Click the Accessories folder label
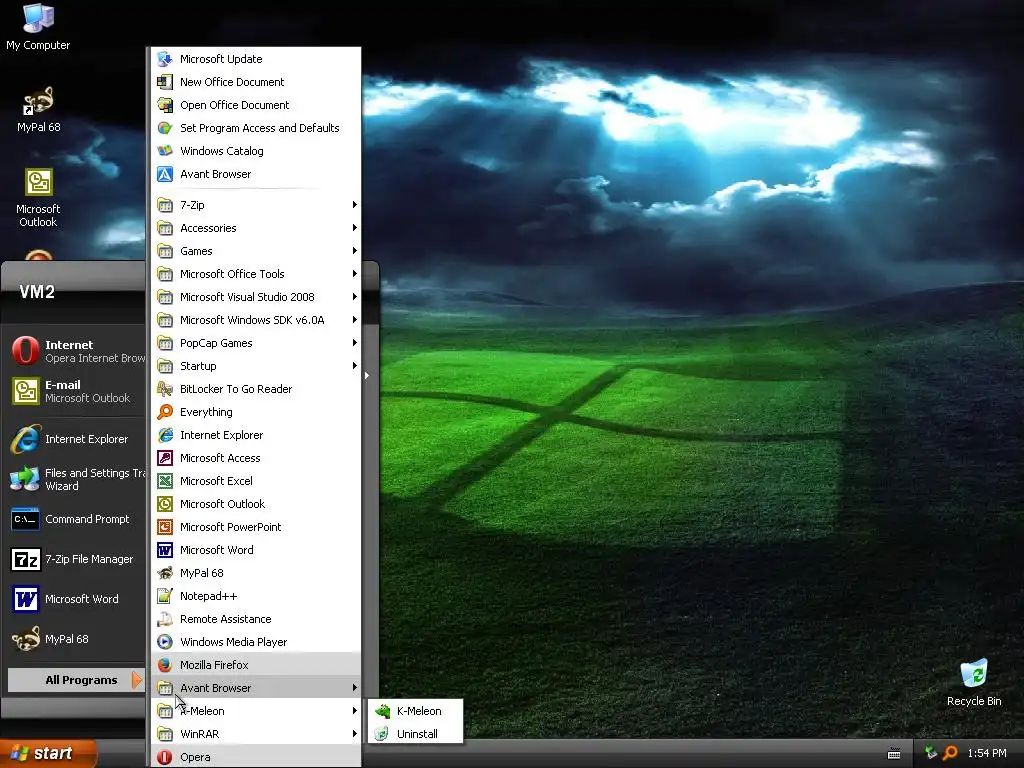The height and width of the screenshot is (768, 1024). coord(208,228)
